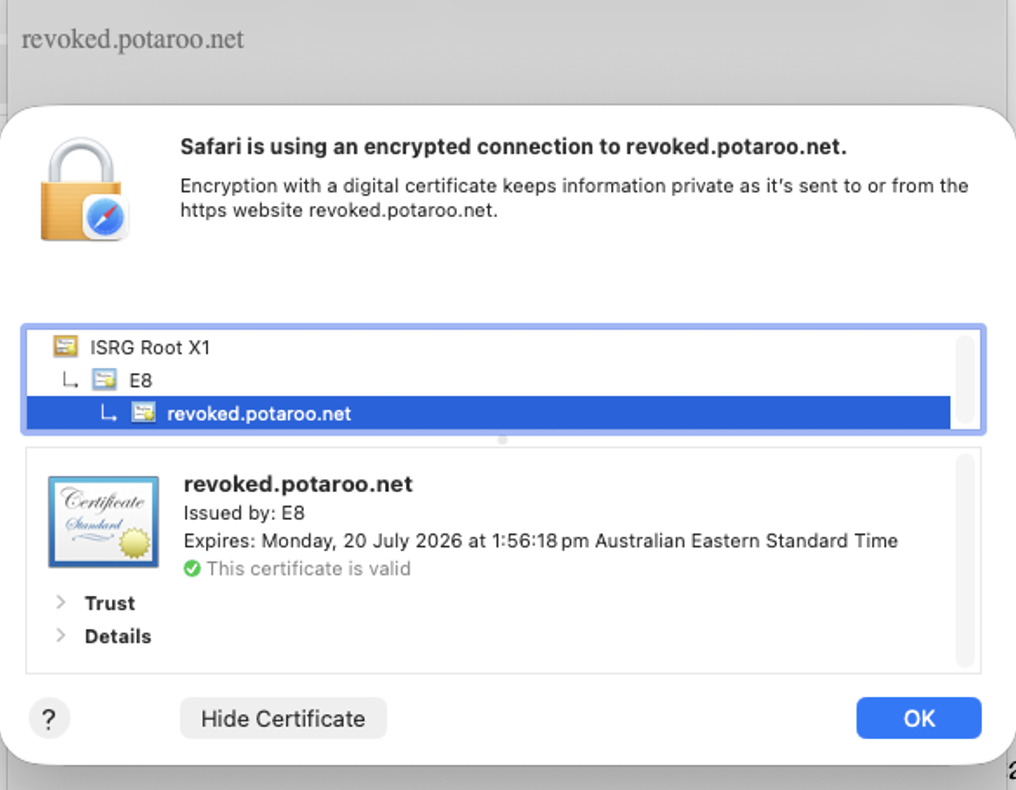
Task: Click the "This certificate is valid" text
Action: point(308,569)
